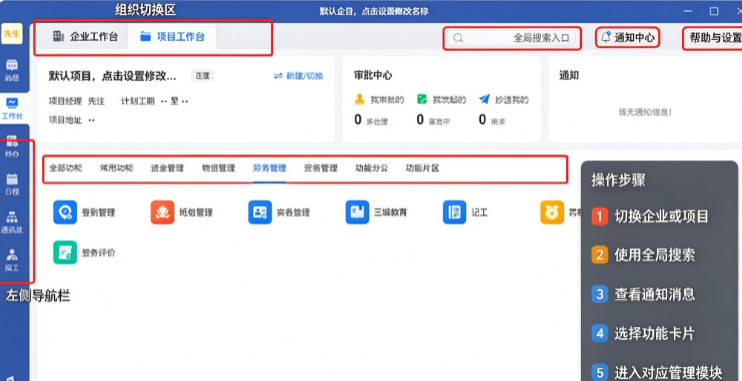This screenshot has width=742, height=381.
Task: Select the 劳务管理 function tab
Action: (269, 168)
